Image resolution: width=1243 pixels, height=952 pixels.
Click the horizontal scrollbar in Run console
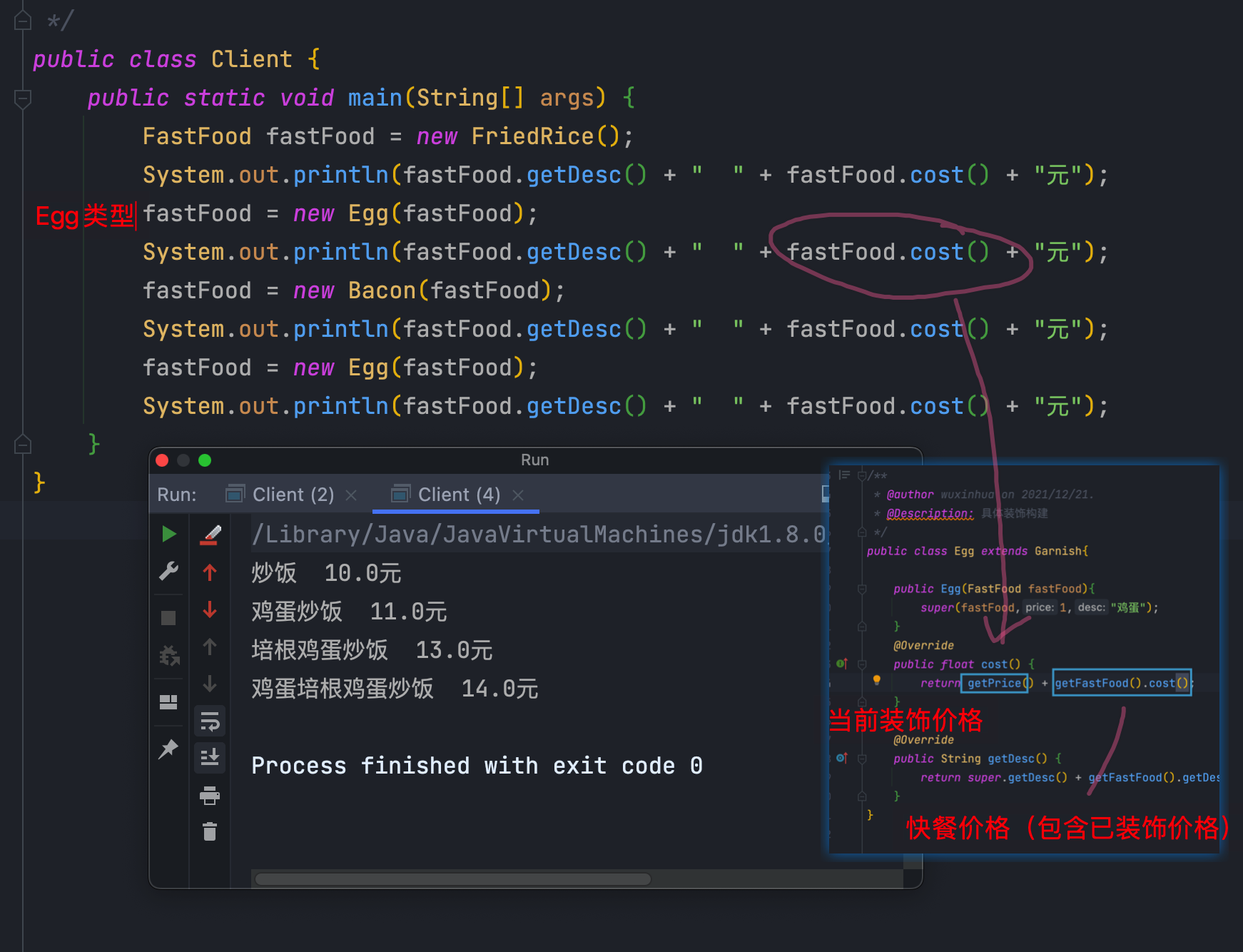453,879
